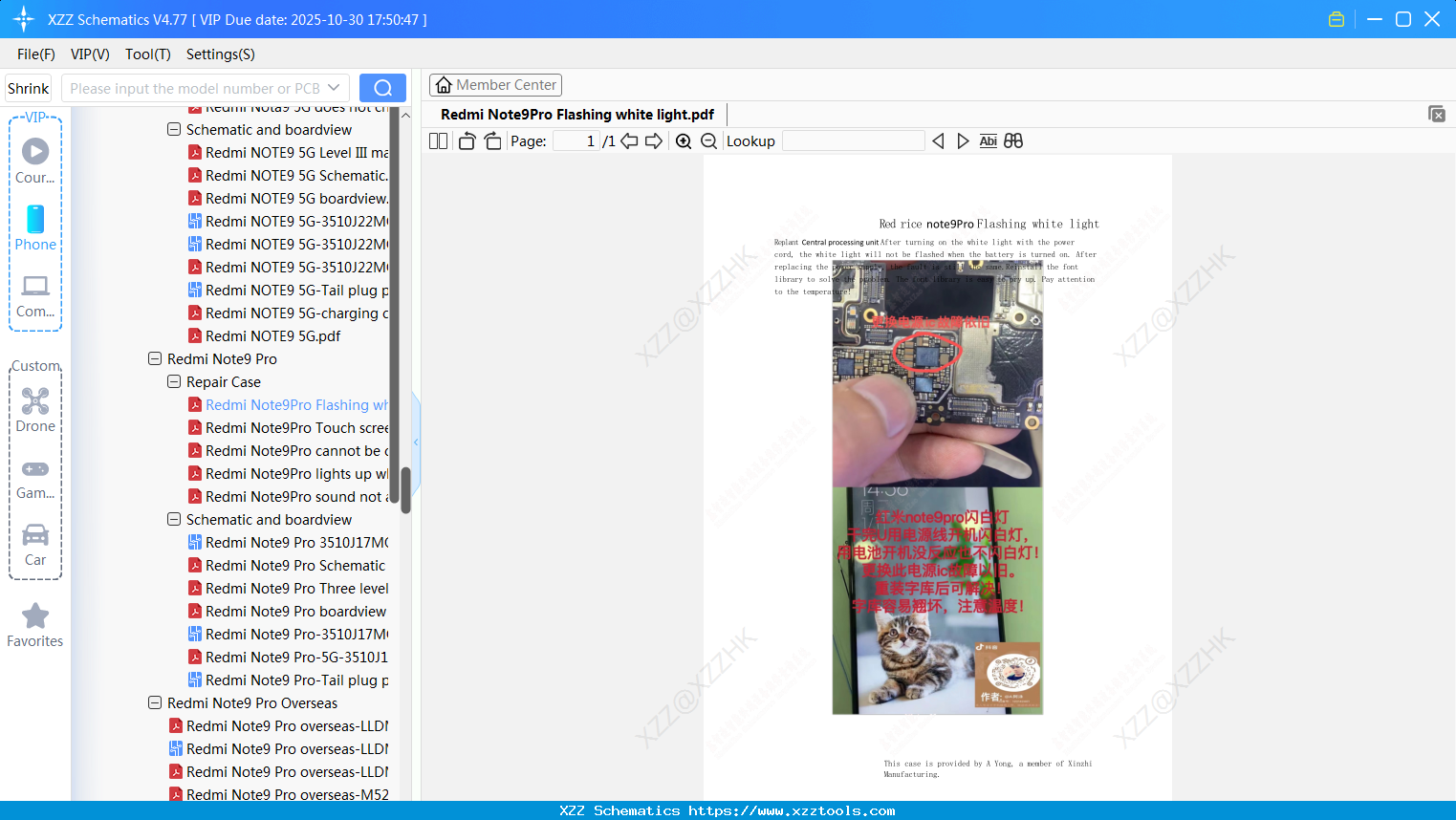The width and height of the screenshot is (1456, 820).
Task: Open Redmi Note9Pro lights up case
Action: point(288,474)
